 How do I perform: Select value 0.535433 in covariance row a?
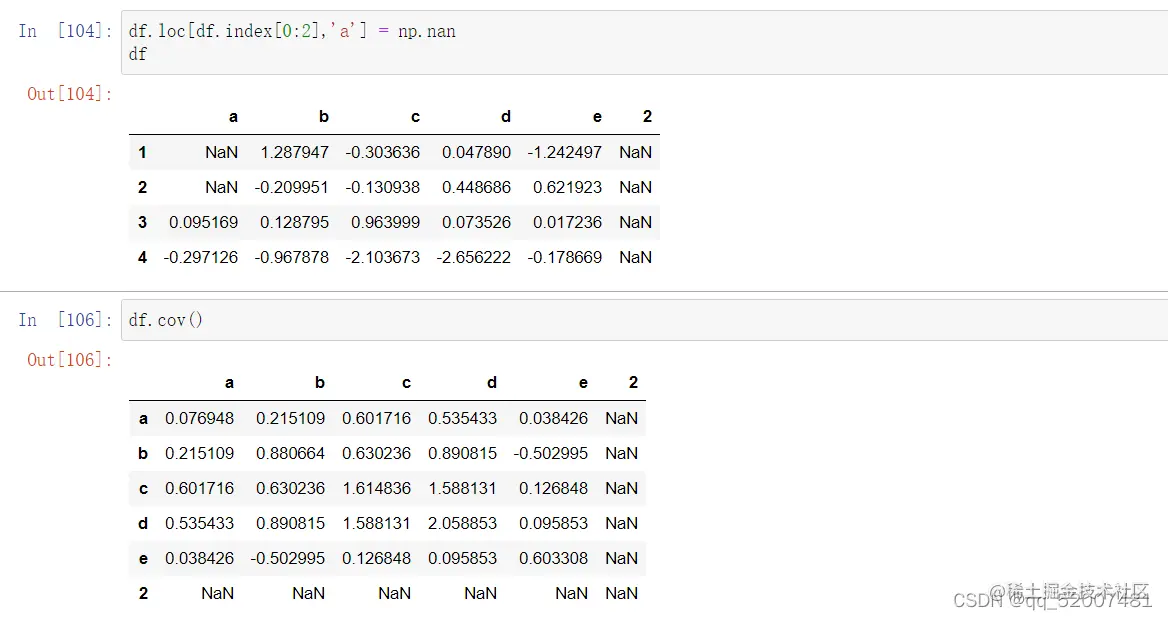tap(462, 419)
